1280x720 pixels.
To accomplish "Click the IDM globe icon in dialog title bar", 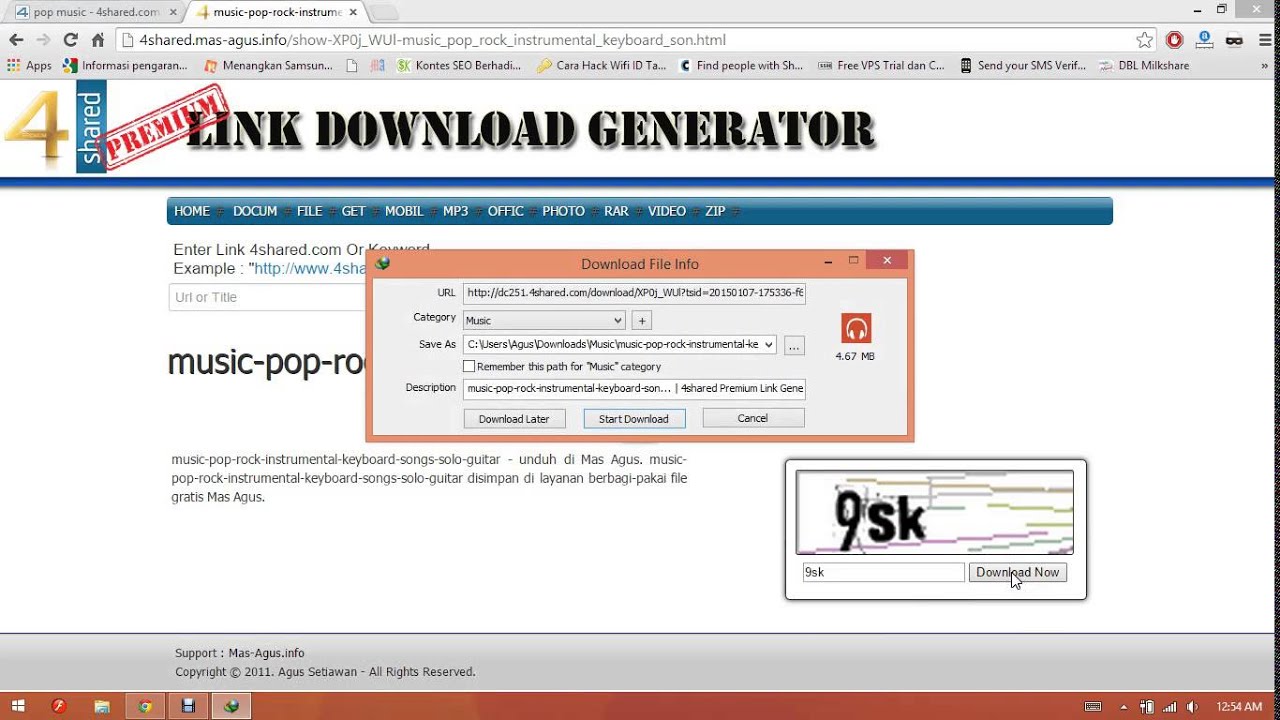I will tap(382, 263).
